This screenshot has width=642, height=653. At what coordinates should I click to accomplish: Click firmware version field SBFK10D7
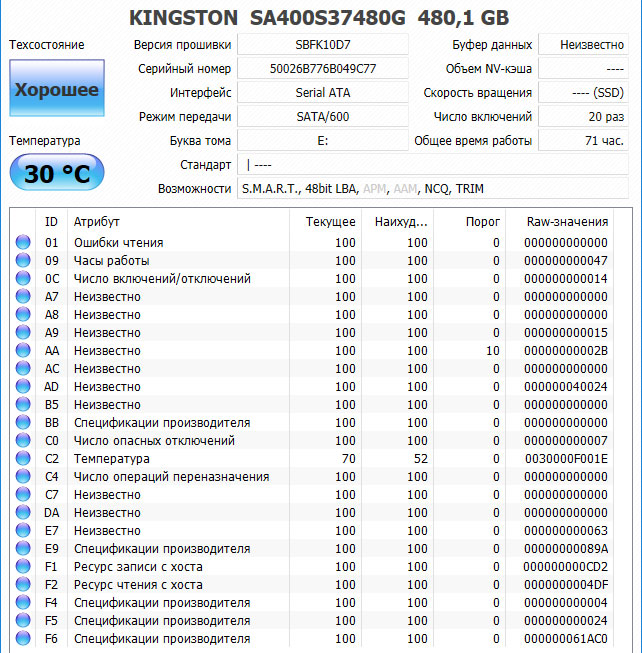[x=323, y=45]
